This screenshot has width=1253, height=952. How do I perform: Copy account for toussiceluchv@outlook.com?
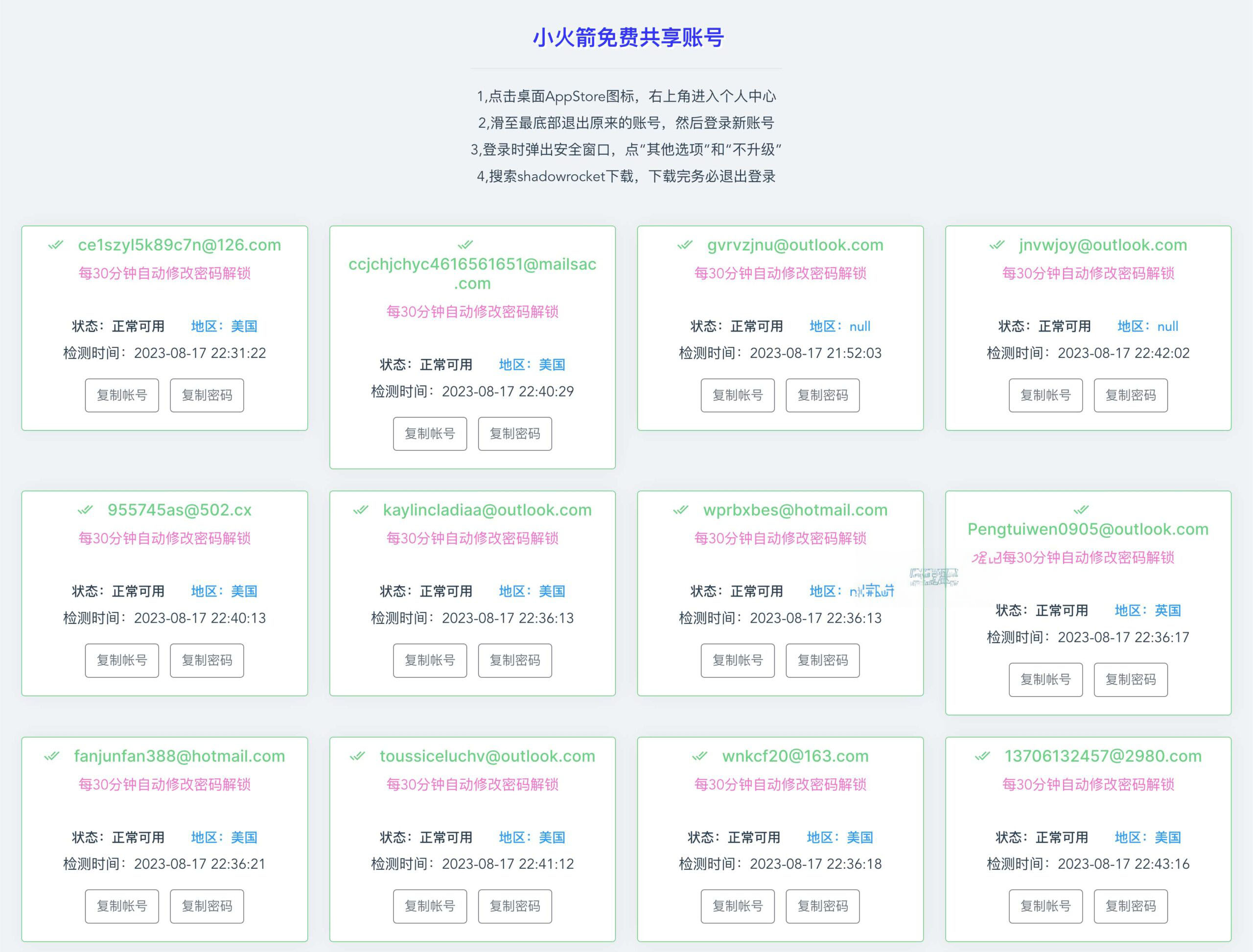coord(430,906)
